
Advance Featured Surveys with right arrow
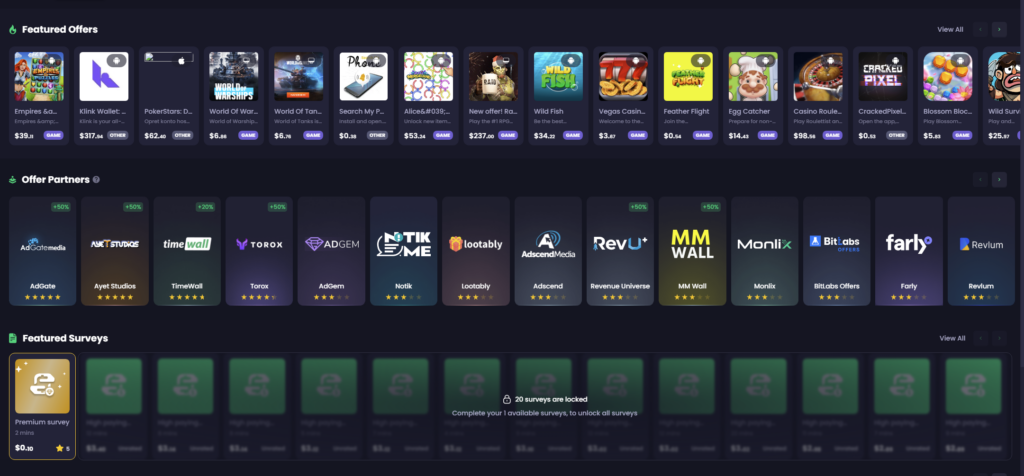point(998,339)
